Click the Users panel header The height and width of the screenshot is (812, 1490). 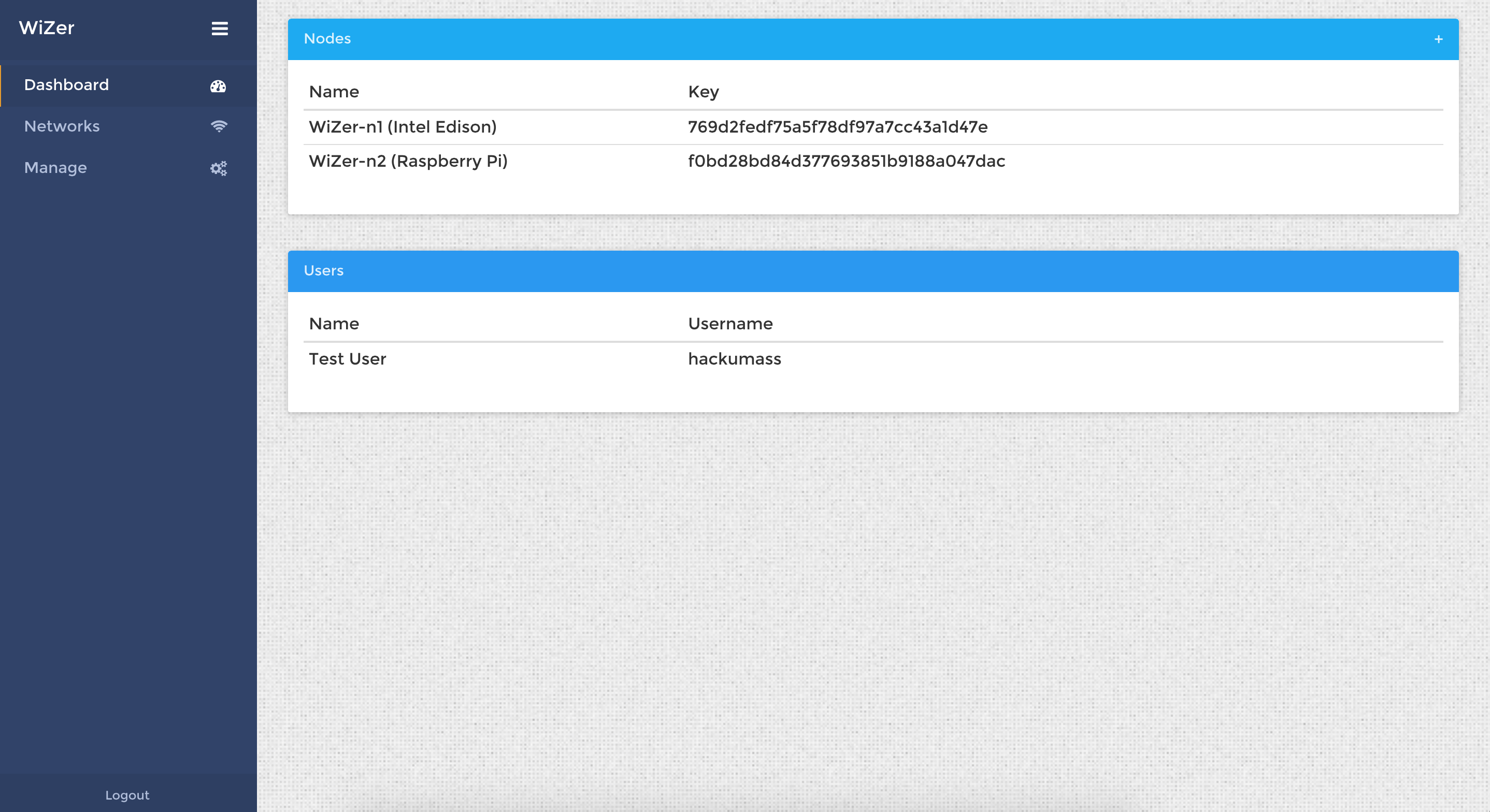[323, 271]
